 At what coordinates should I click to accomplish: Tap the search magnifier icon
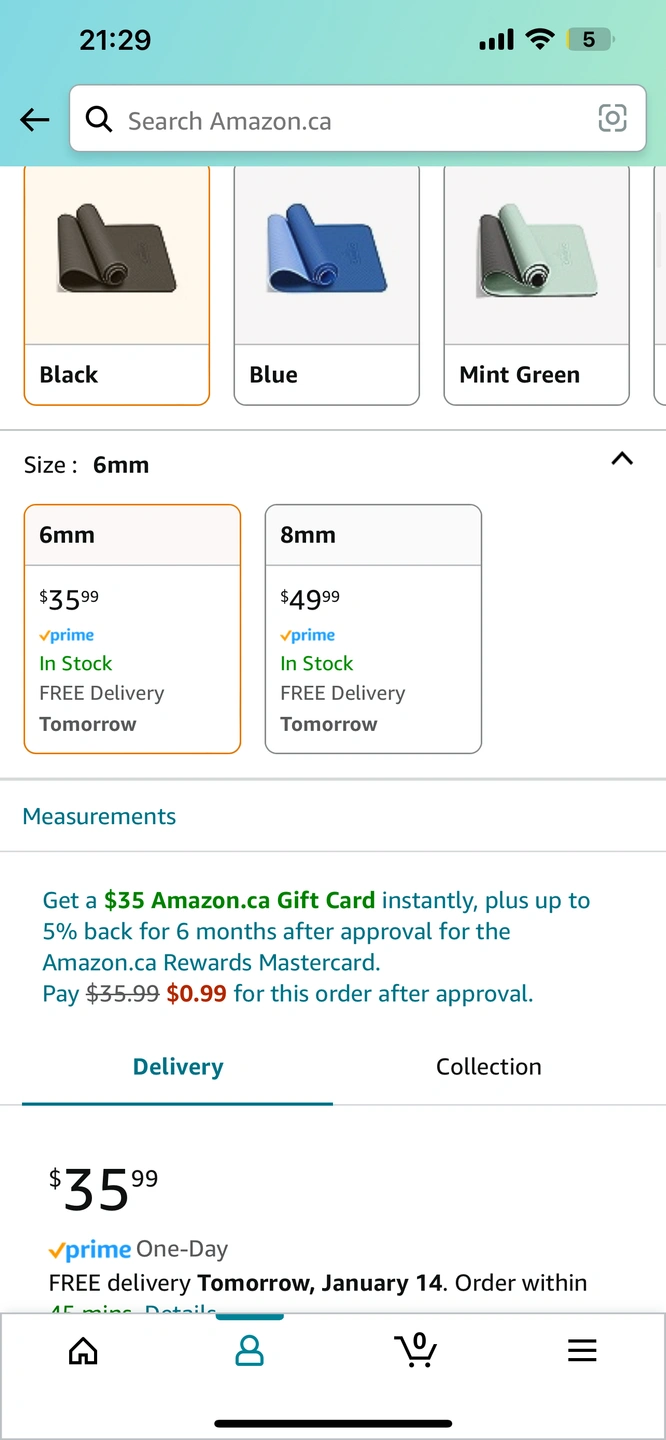(x=99, y=120)
